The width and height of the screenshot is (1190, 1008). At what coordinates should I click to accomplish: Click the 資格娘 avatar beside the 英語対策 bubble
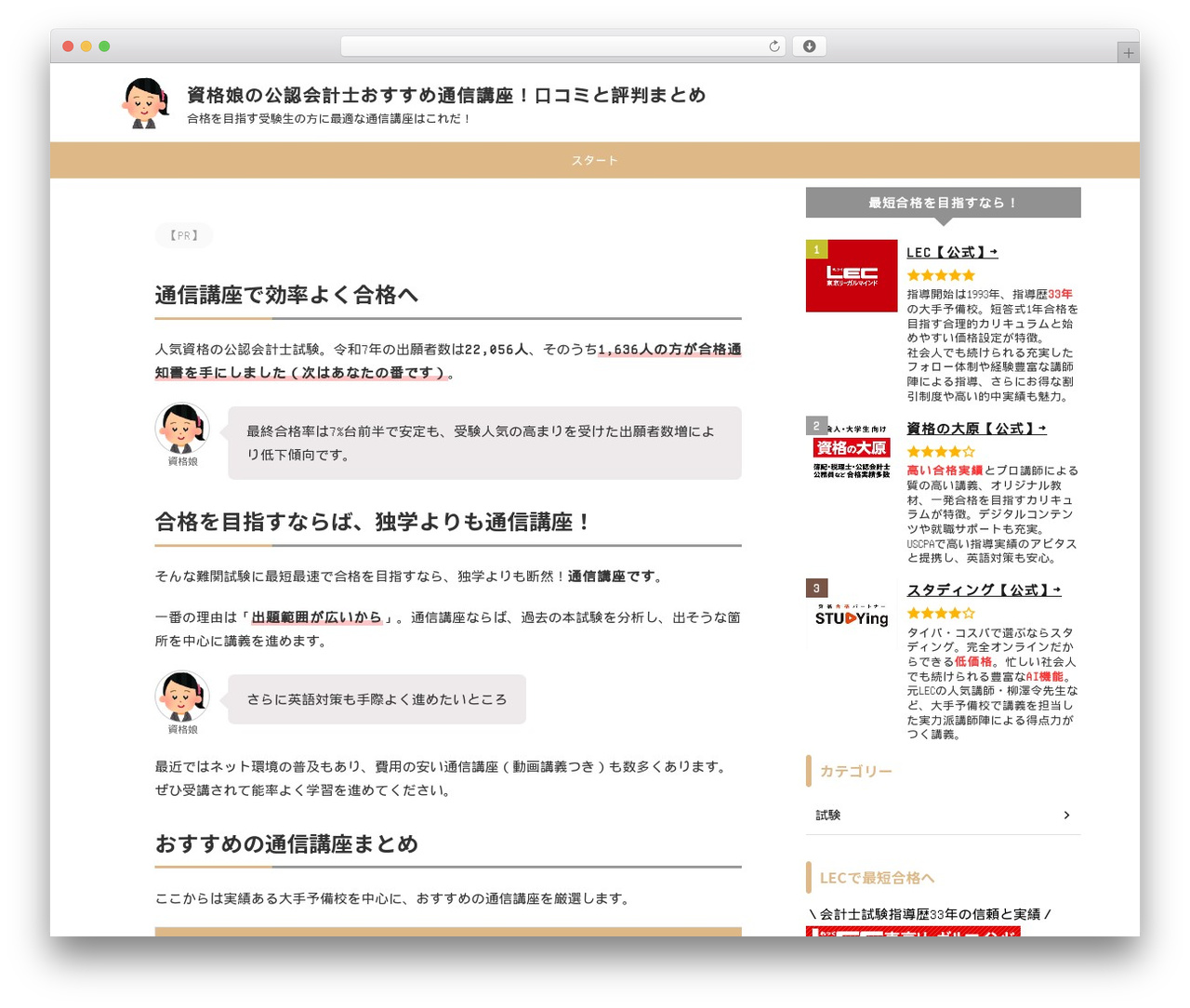182,696
